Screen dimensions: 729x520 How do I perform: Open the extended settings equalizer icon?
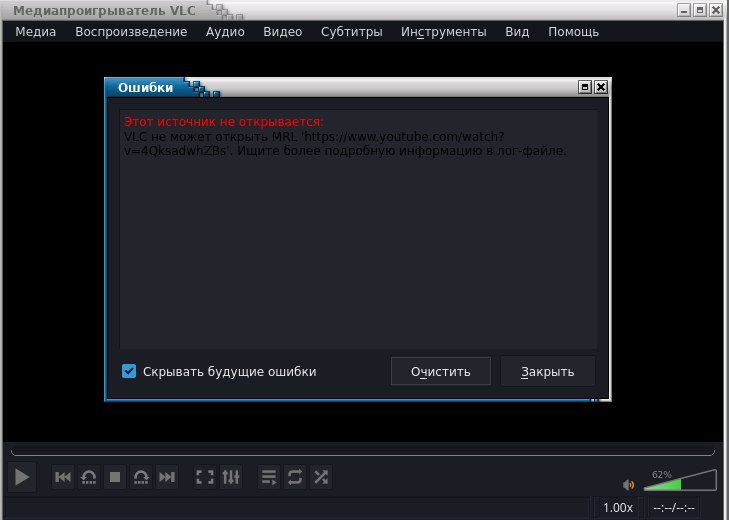coord(231,477)
